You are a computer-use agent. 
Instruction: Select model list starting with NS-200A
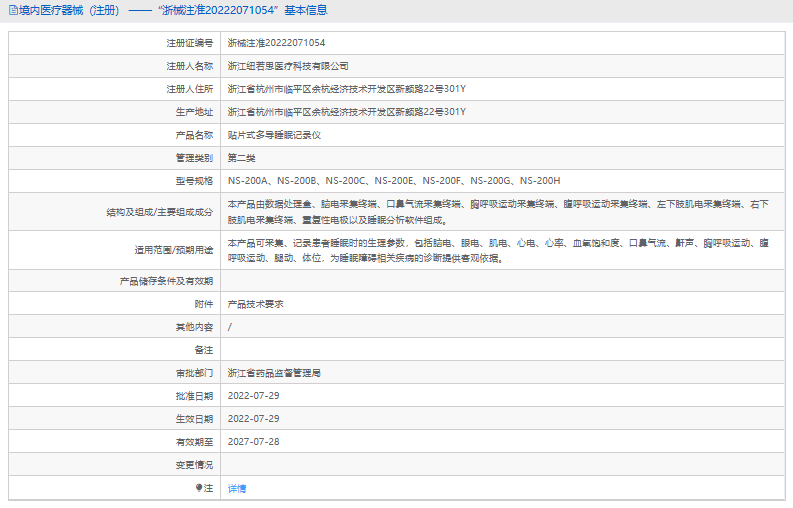pyautogui.click(x=394, y=181)
